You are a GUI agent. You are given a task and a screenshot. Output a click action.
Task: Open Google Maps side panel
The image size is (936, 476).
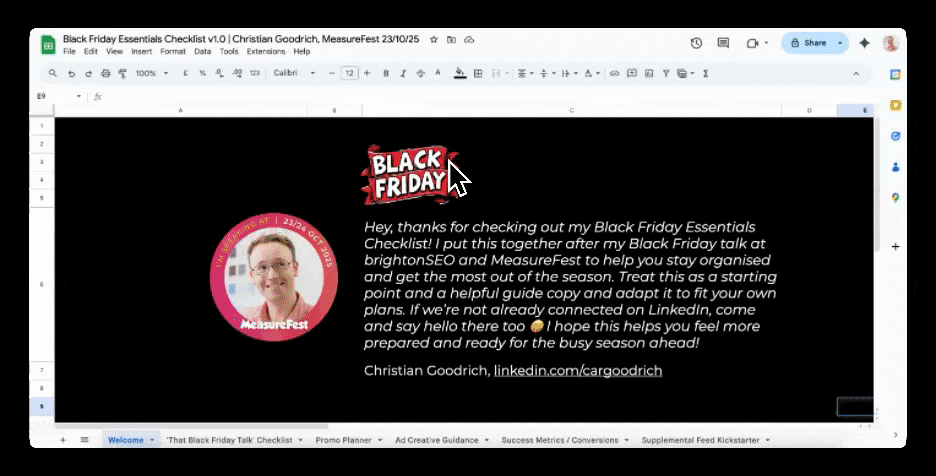[x=895, y=198]
